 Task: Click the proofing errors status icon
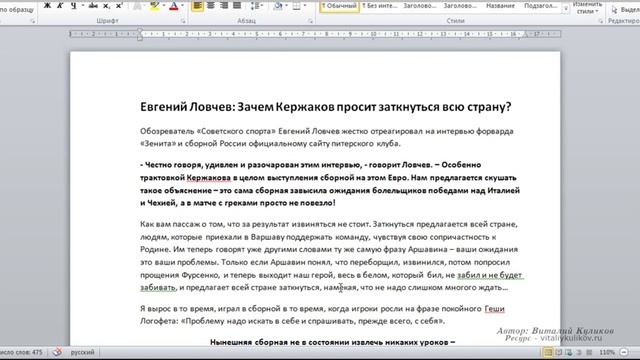(x=58, y=352)
